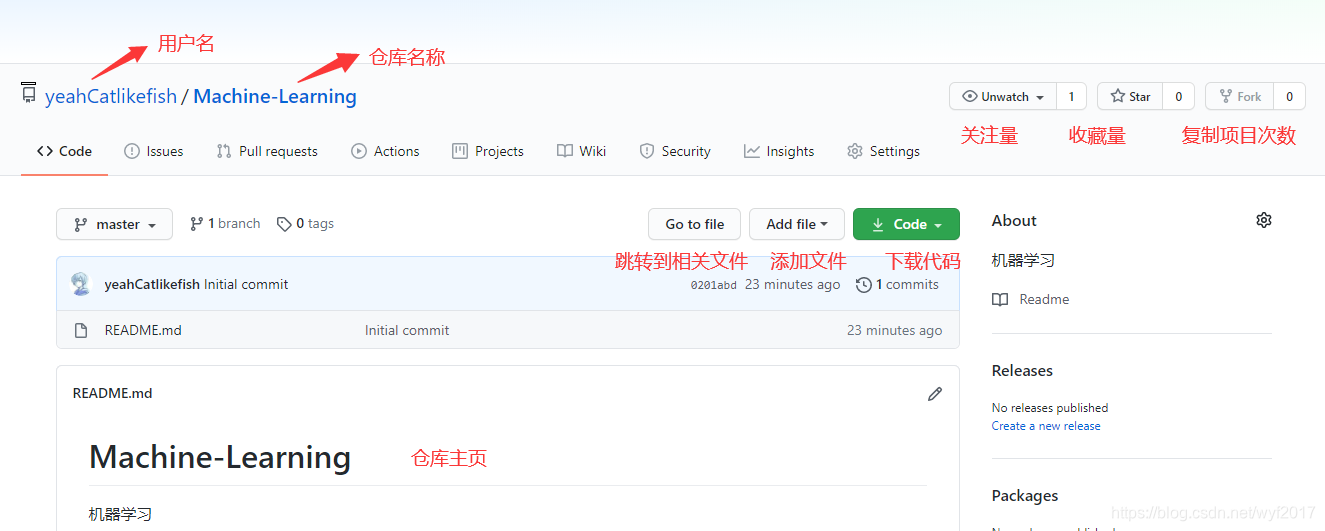
Task: View the 0 tags link
Action: [306, 223]
